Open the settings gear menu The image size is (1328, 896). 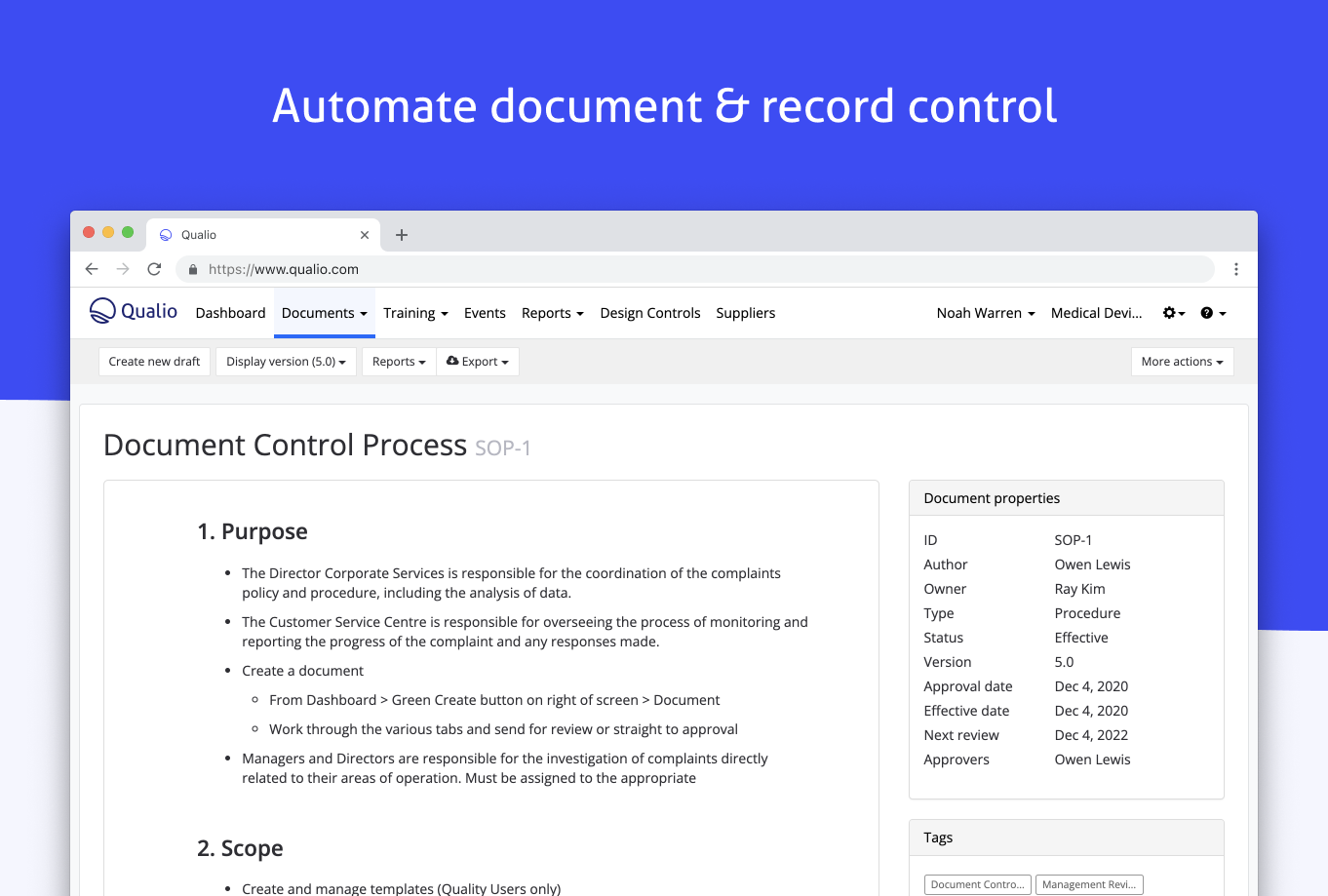tap(1174, 313)
